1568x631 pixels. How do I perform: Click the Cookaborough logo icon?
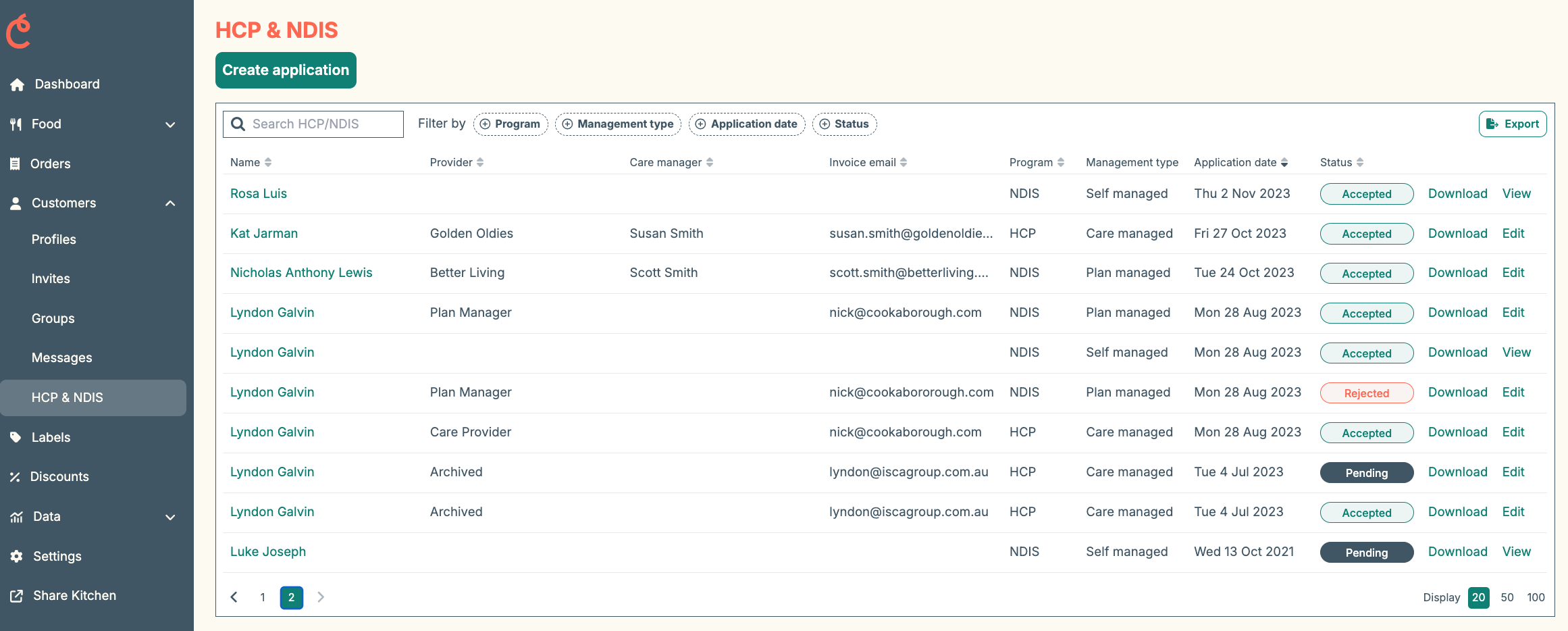pyautogui.click(x=19, y=31)
